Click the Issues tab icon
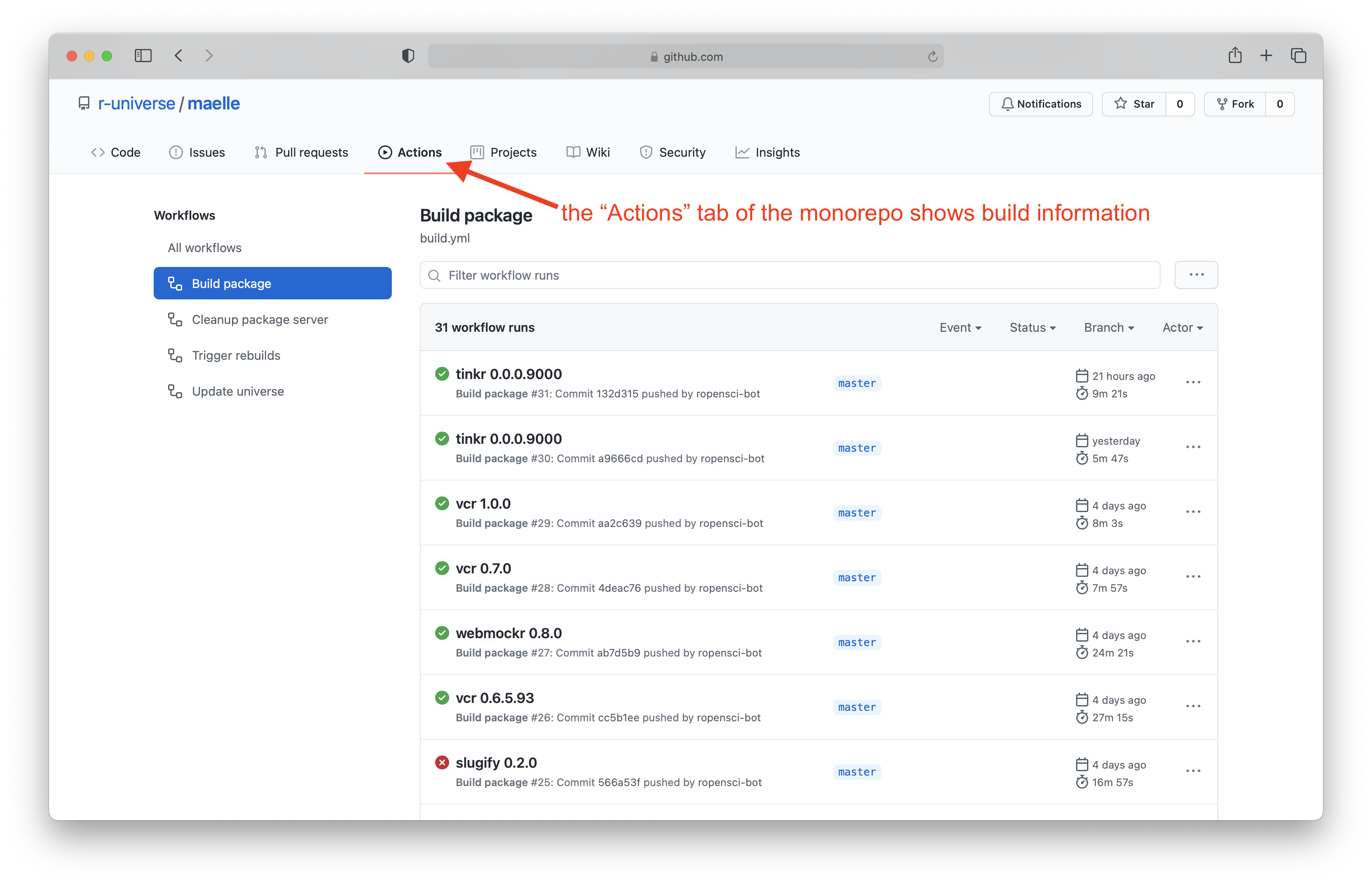The height and width of the screenshot is (885, 1372). click(175, 152)
